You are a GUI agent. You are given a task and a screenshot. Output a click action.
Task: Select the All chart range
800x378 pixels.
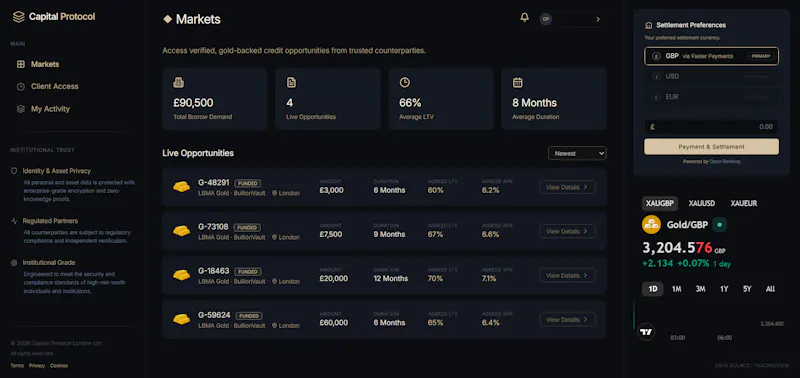[x=770, y=289]
